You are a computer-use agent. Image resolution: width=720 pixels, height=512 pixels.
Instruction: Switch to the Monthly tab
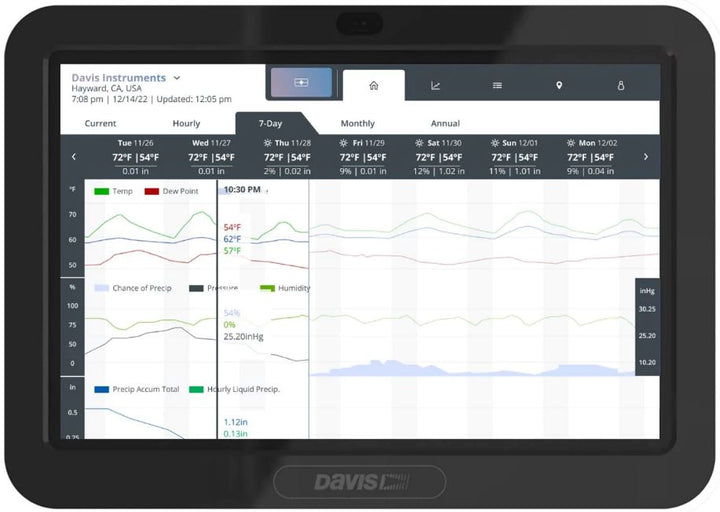(357, 124)
